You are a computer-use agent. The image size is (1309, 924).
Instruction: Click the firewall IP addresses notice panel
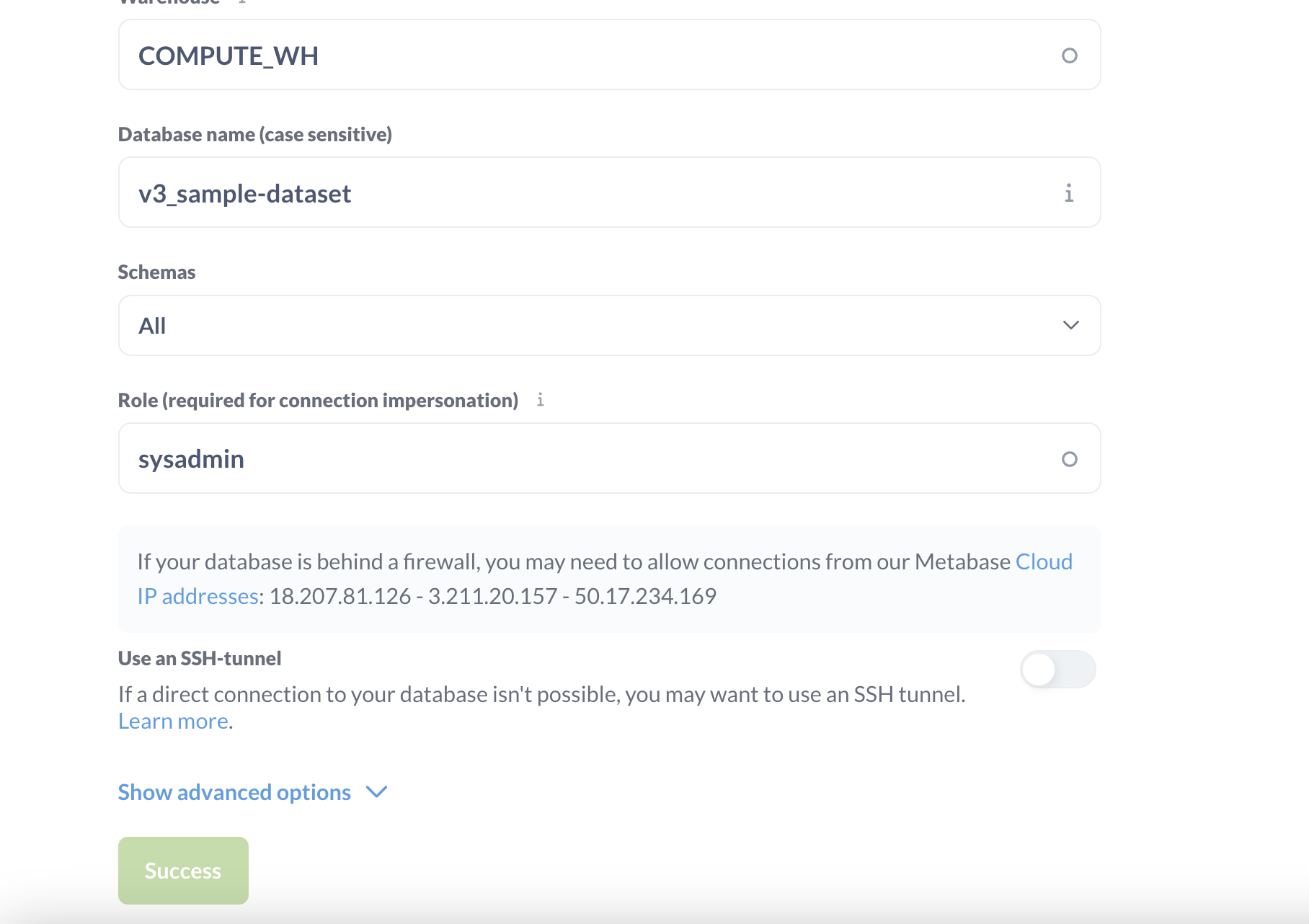(x=609, y=579)
